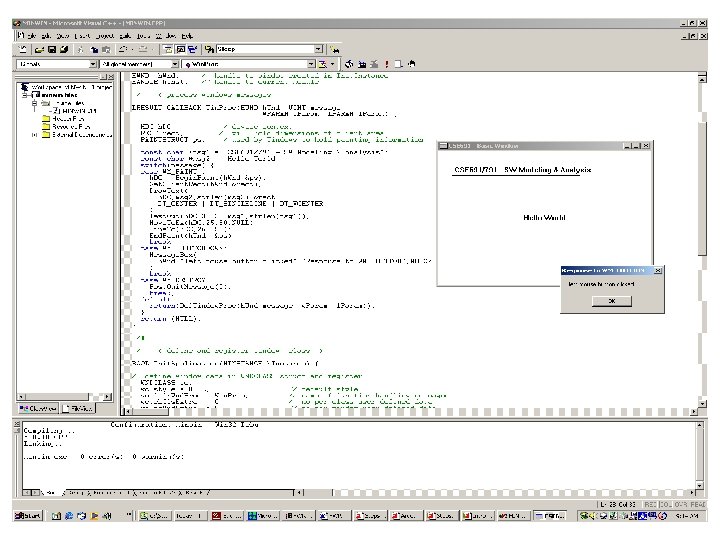Click the red Execute Program exclamation icon
Screen dimensions: 720x540
tap(387, 64)
